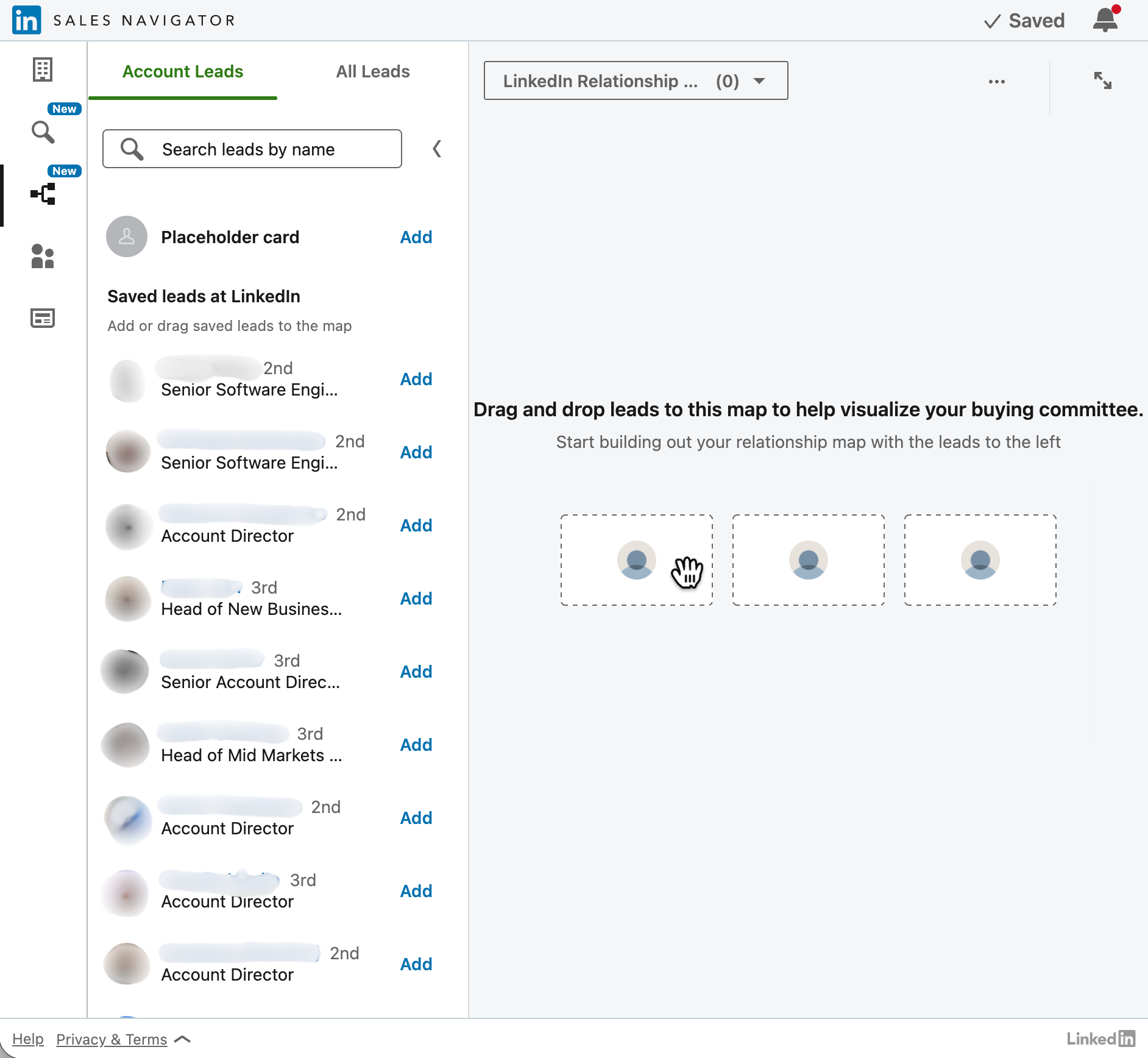Click the LinkedIn logo icon
This screenshot has height=1058, width=1148.
pyautogui.click(x=26, y=20)
